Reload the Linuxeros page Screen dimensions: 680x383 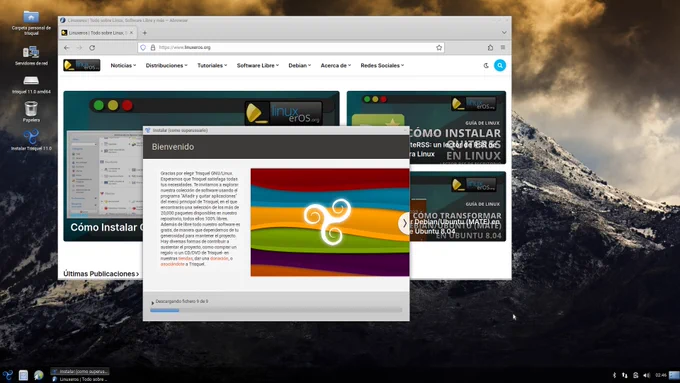[x=92, y=48]
